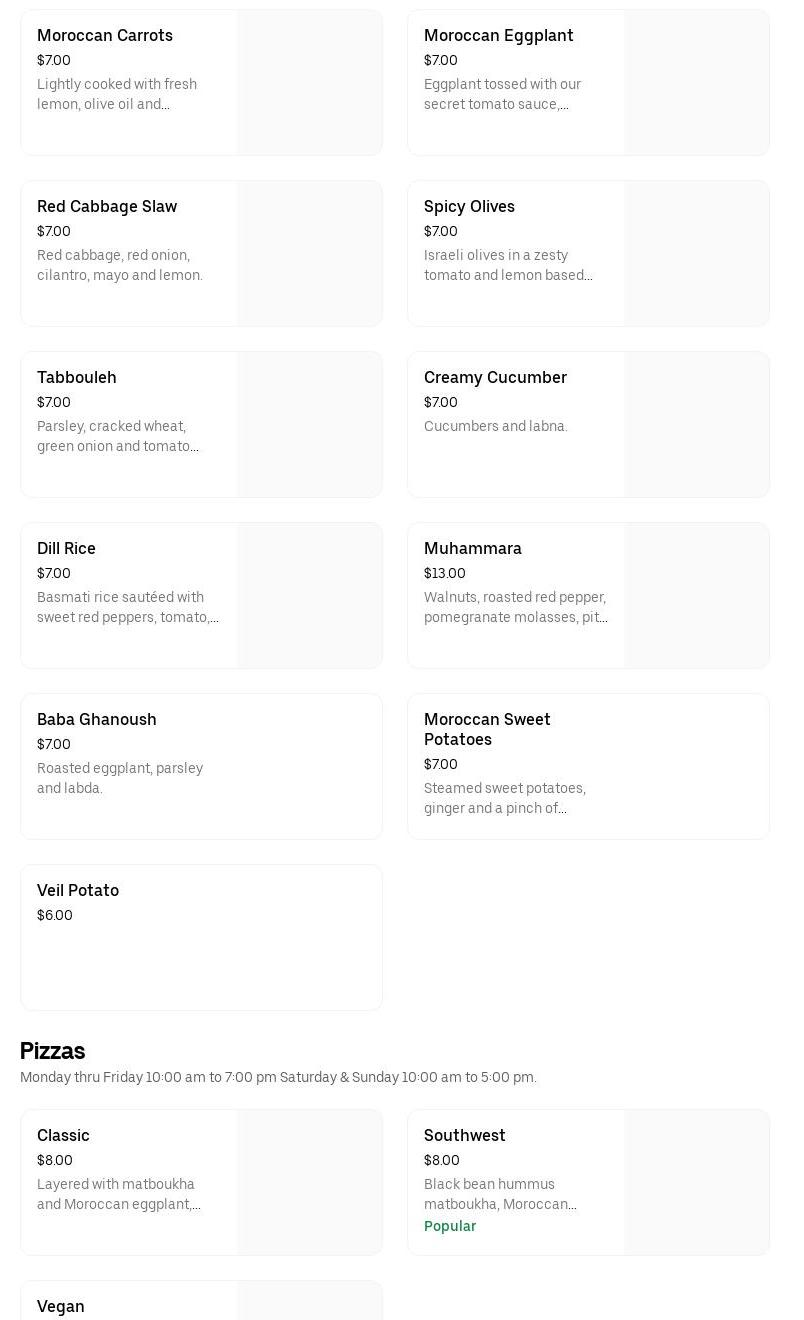Select the Baba Ghanoush card
This screenshot has width=804, height=1320.
pos(201,766)
